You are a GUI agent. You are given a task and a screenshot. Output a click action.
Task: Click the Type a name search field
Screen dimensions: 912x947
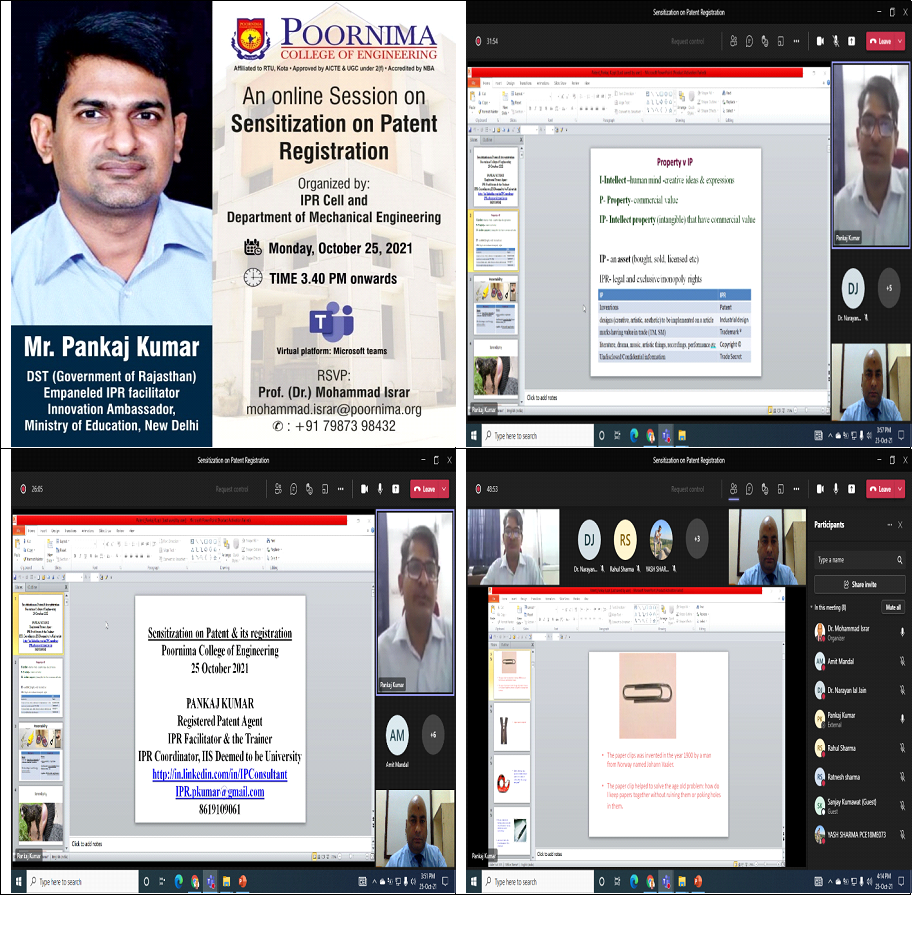coord(852,560)
